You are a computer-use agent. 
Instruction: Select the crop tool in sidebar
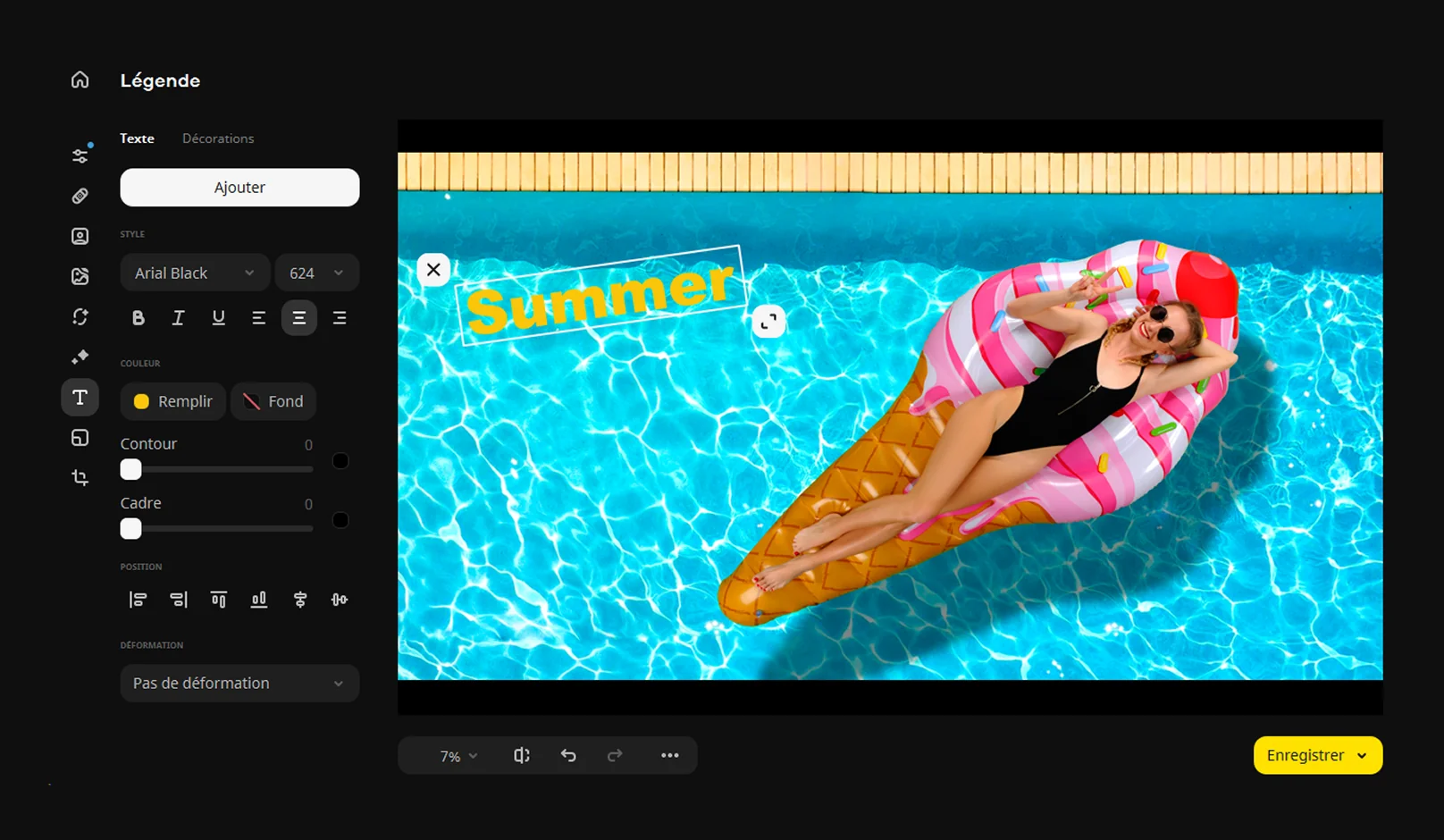(80, 477)
